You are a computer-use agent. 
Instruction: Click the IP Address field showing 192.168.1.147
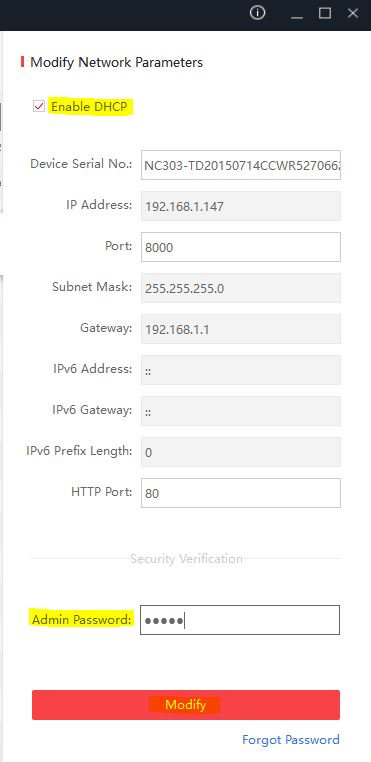(x=241, y=206)
